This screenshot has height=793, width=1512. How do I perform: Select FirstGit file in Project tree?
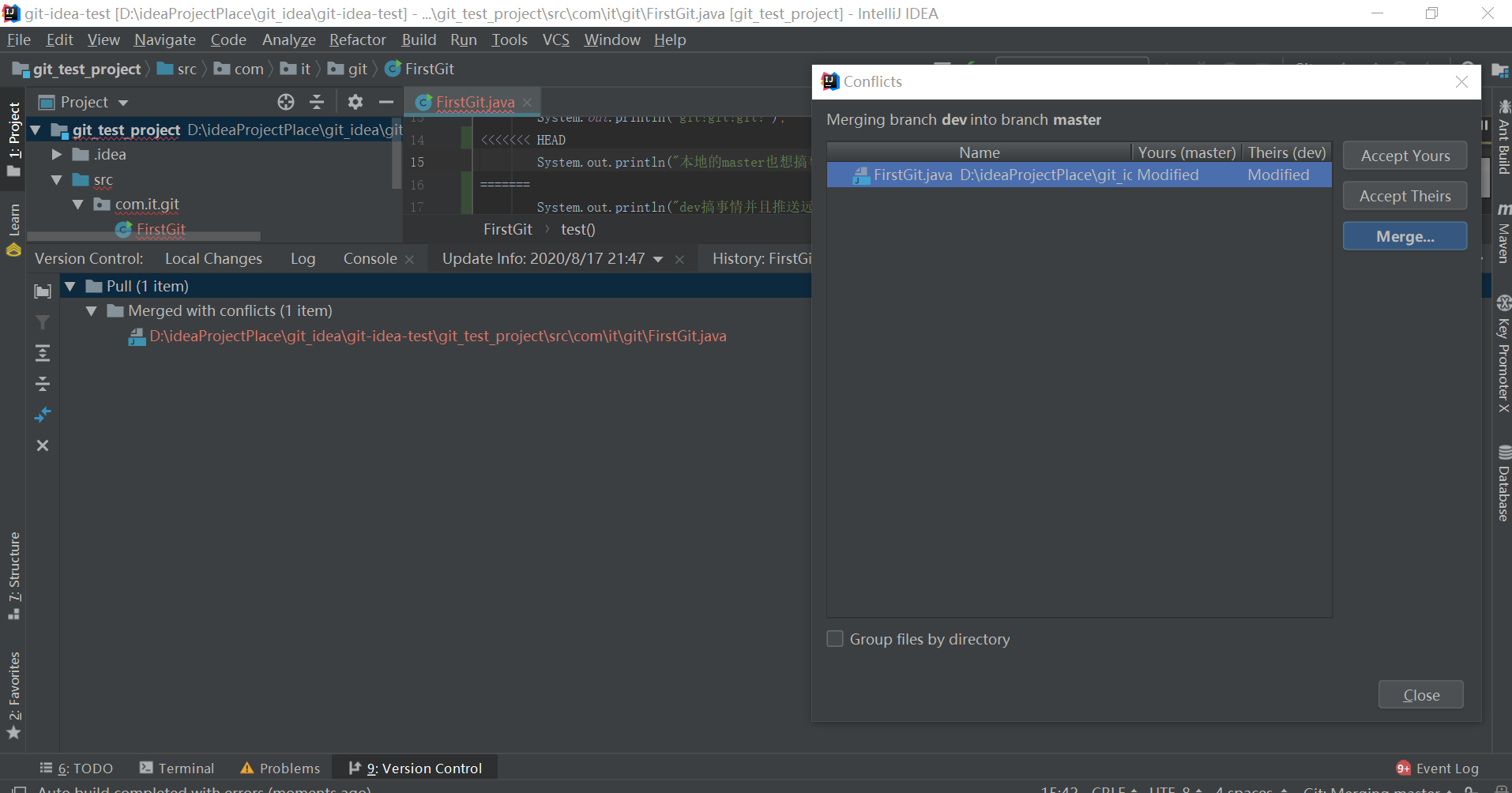[x=161, y=229]
